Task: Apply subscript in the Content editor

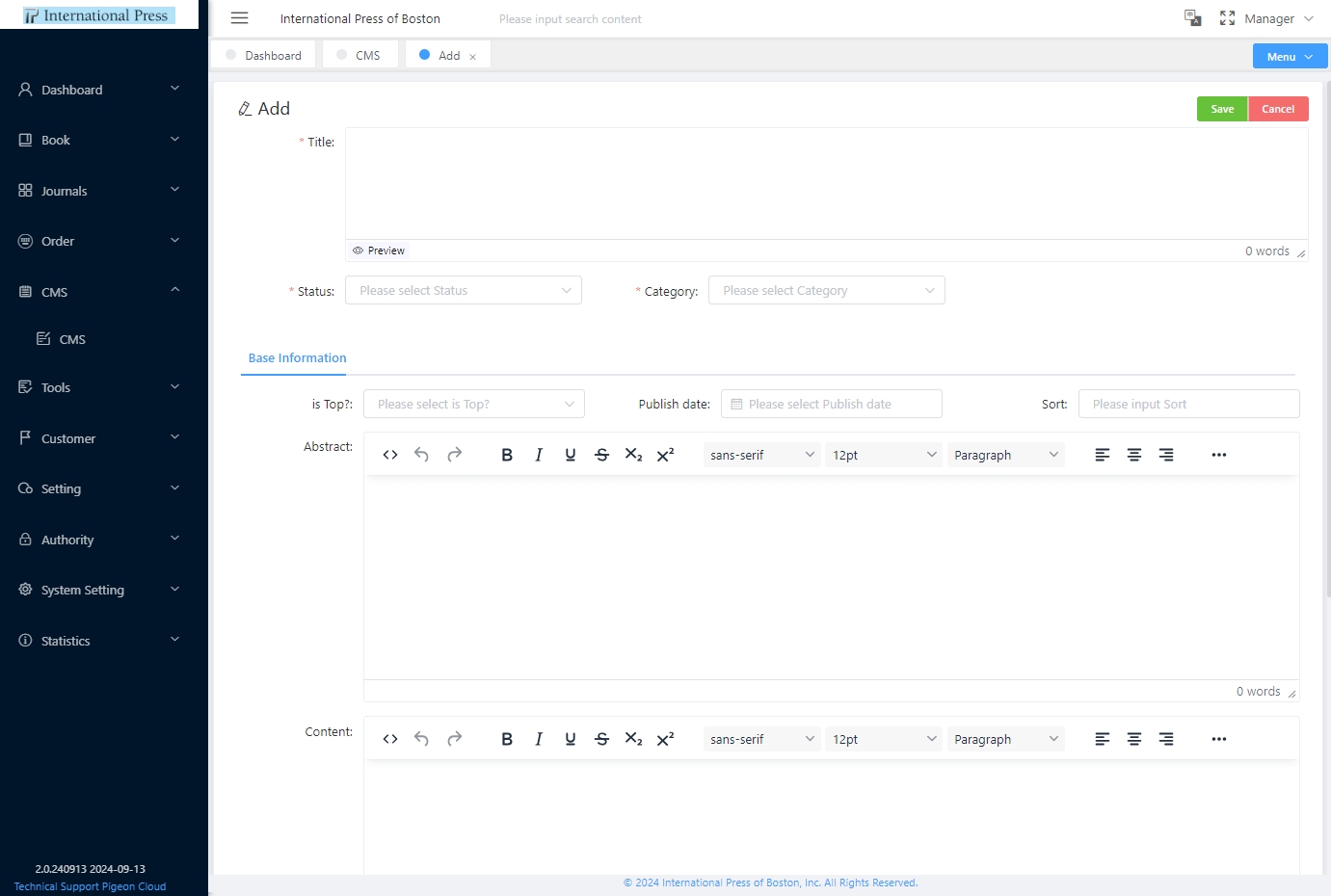Action: tap(633, 739)
